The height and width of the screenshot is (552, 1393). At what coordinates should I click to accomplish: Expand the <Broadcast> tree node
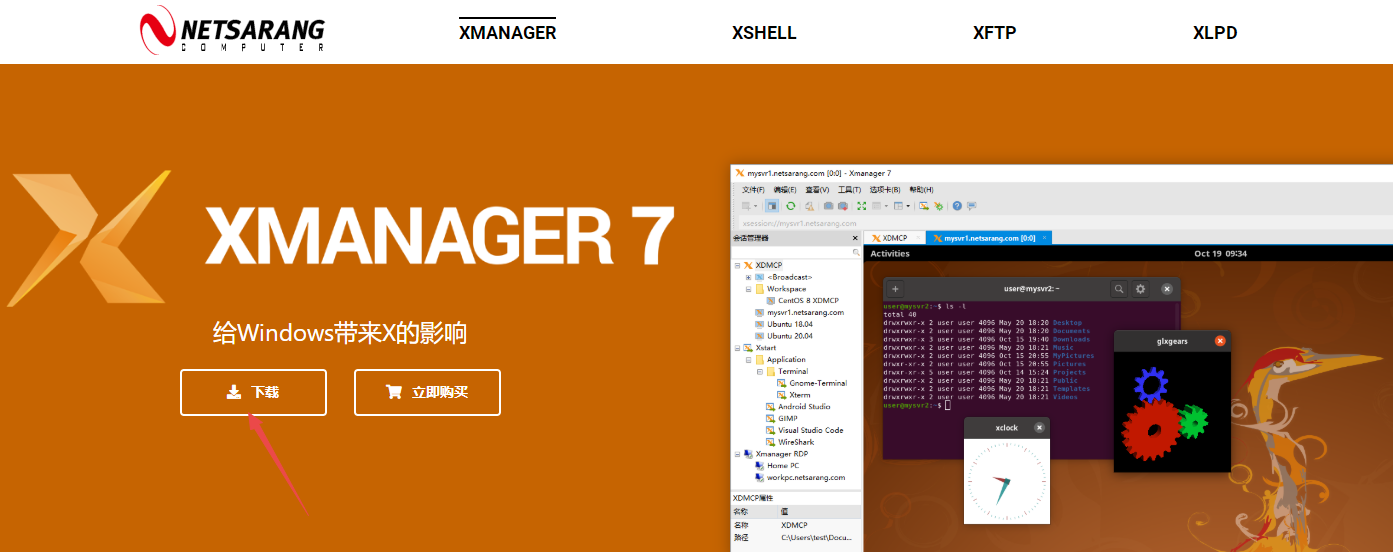coord(748,277)
